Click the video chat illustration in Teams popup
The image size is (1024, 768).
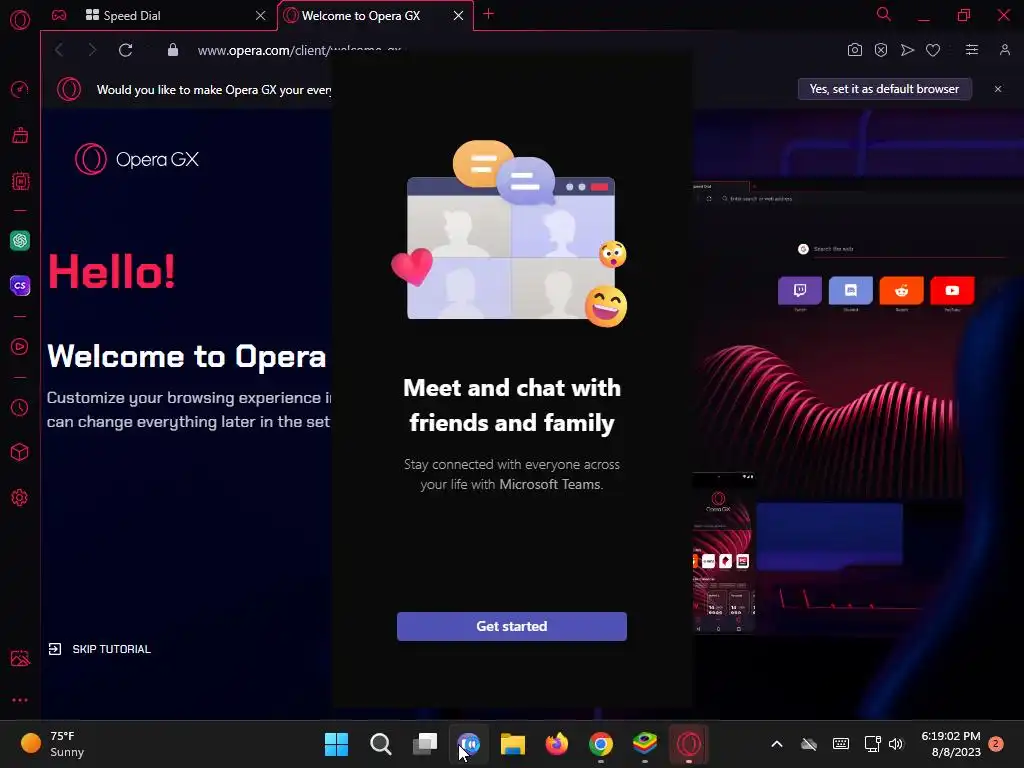tap(509, 233)
